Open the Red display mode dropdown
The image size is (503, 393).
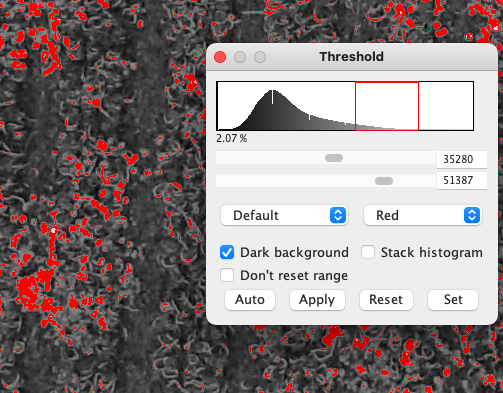click(x=423, y=215)
